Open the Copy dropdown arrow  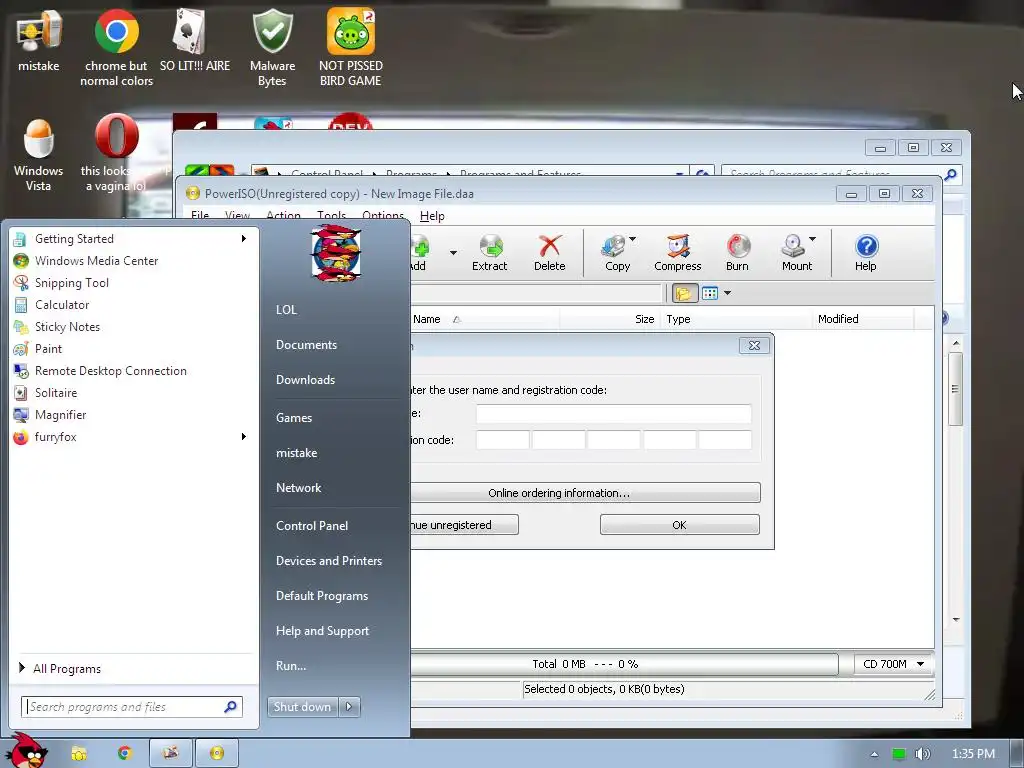coord(632,239)
